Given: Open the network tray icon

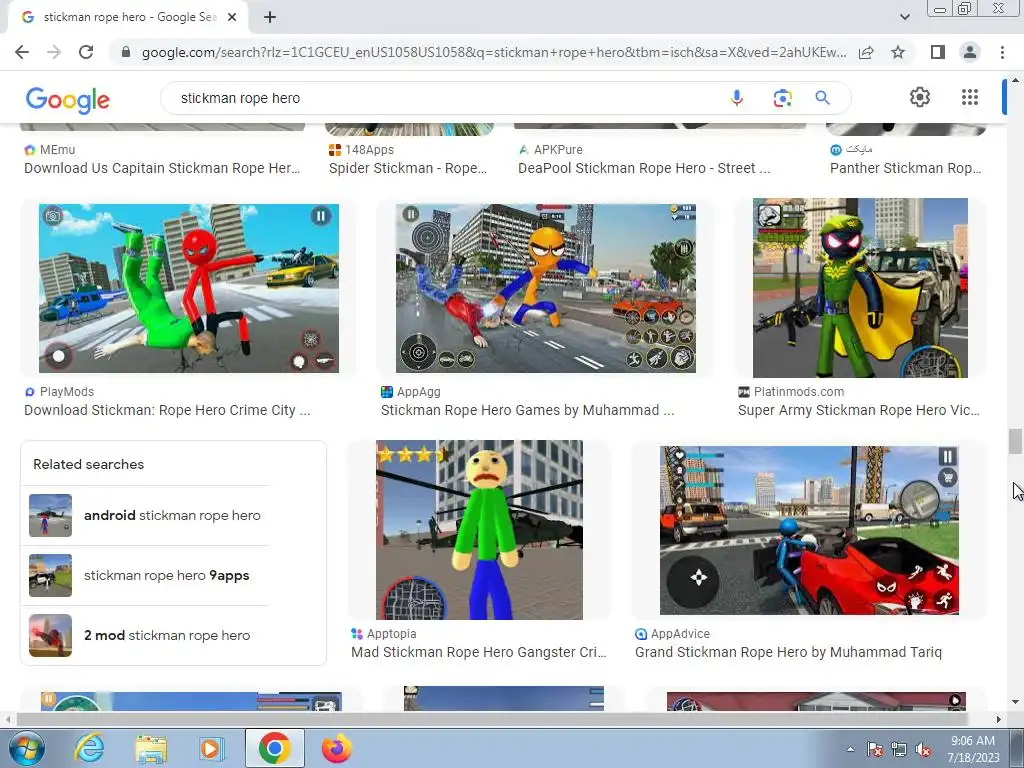Looking at the screenshot, I should pyautogui.click(x=899, y=749).
